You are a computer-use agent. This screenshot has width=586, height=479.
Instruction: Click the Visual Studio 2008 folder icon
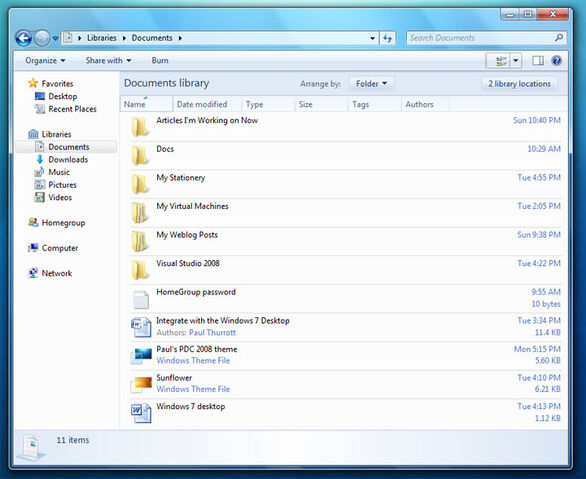click(x=140, y=270)
